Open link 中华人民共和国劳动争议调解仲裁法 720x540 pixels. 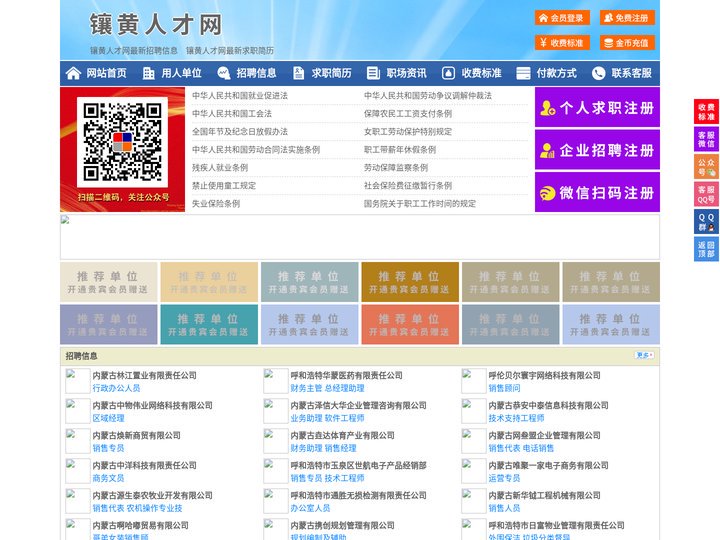click(x=428, y=96)
